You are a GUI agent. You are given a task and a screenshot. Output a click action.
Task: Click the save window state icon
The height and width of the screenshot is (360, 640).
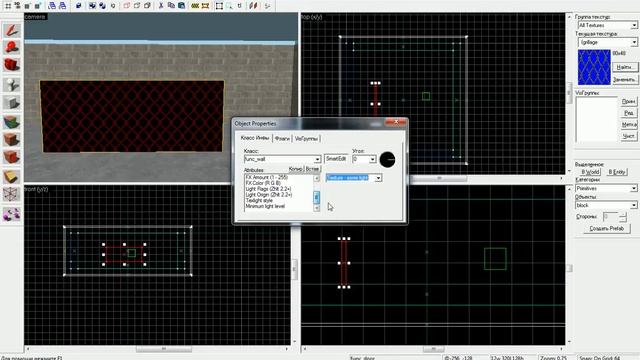pyautogui.click(x=62, y=6)
